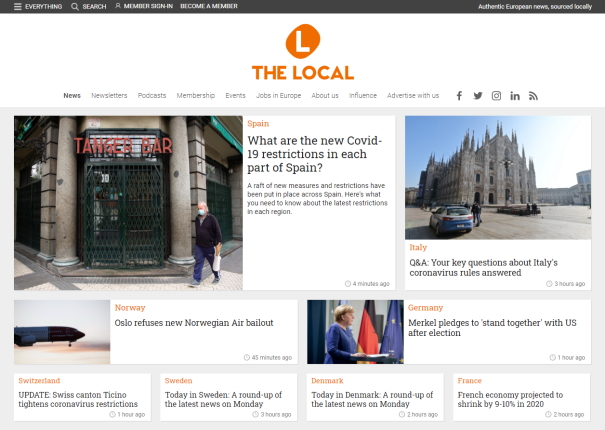
Task: Open the Everything hamburger menu icon
Action: coord(17,7)
